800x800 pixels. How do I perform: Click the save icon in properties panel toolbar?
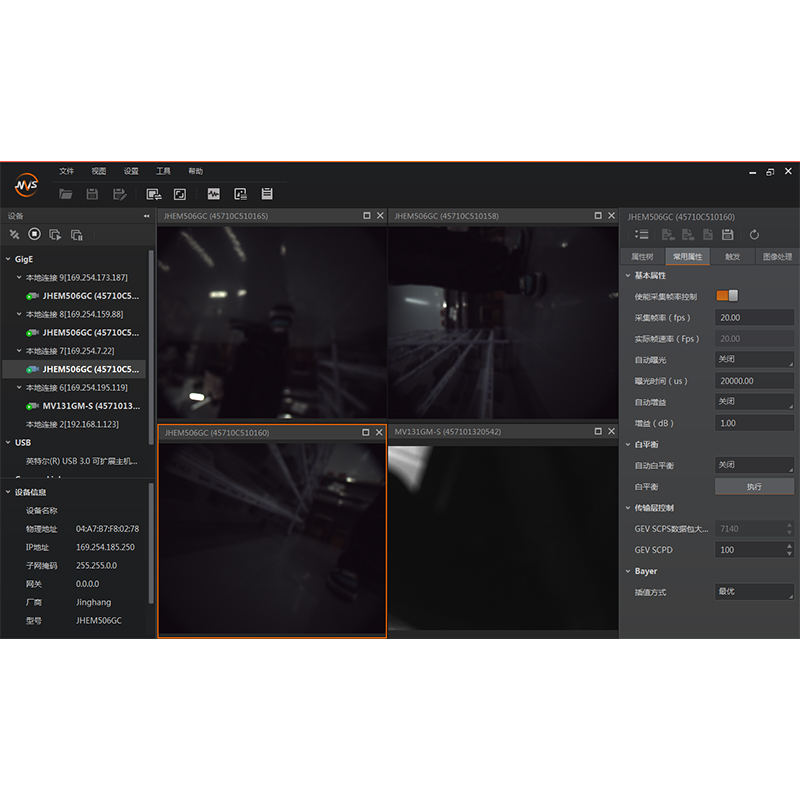[727, 234]
